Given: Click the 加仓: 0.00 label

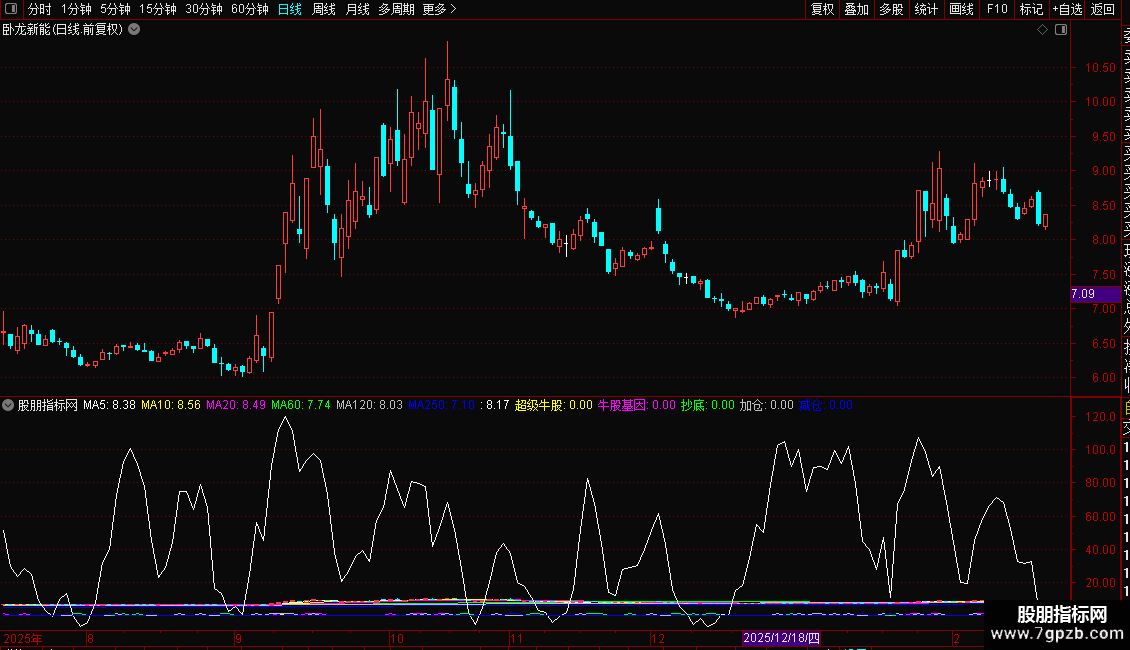Looking at the screenshot, I should pyautogui.click(x=766, y=405).
